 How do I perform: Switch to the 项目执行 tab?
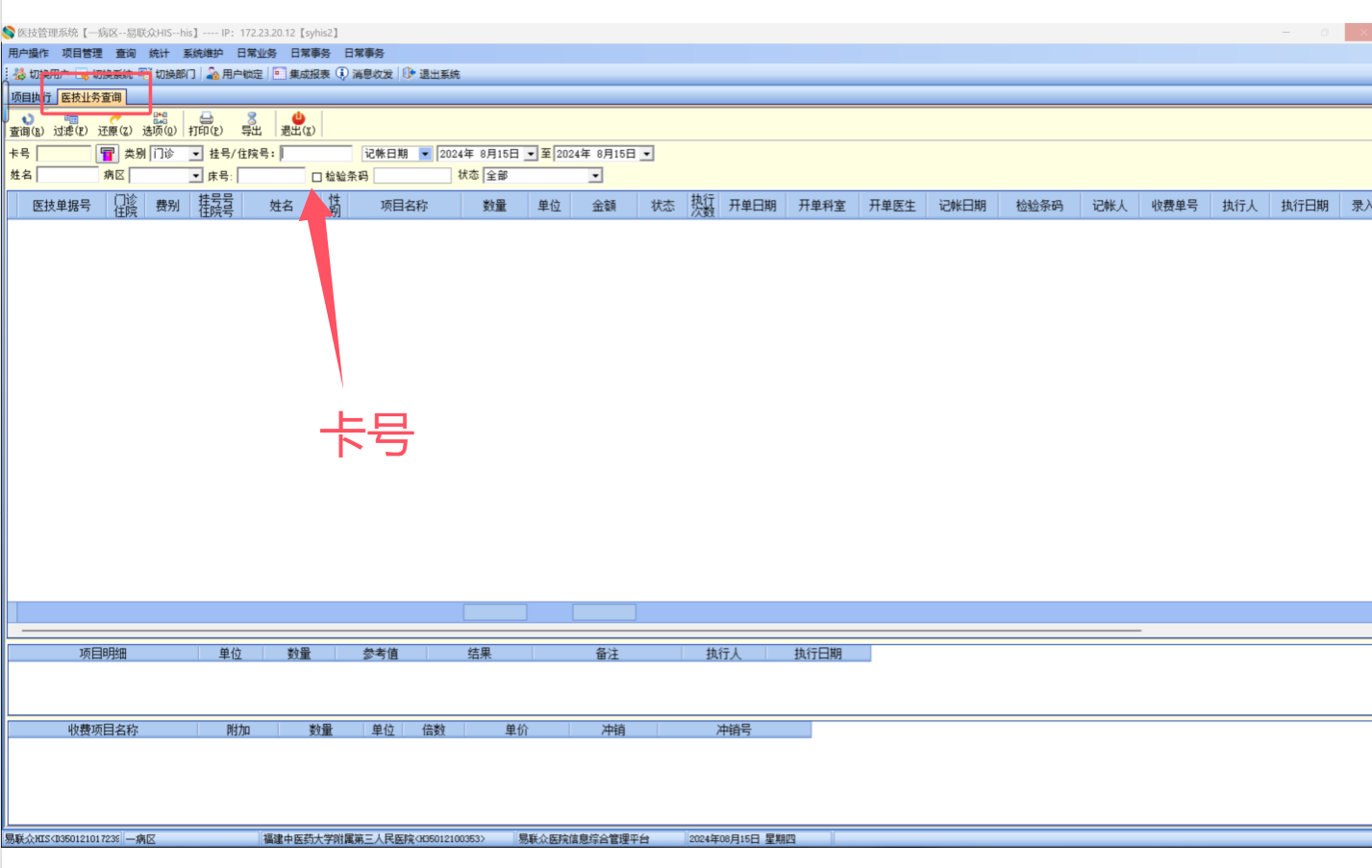(31, 97)
